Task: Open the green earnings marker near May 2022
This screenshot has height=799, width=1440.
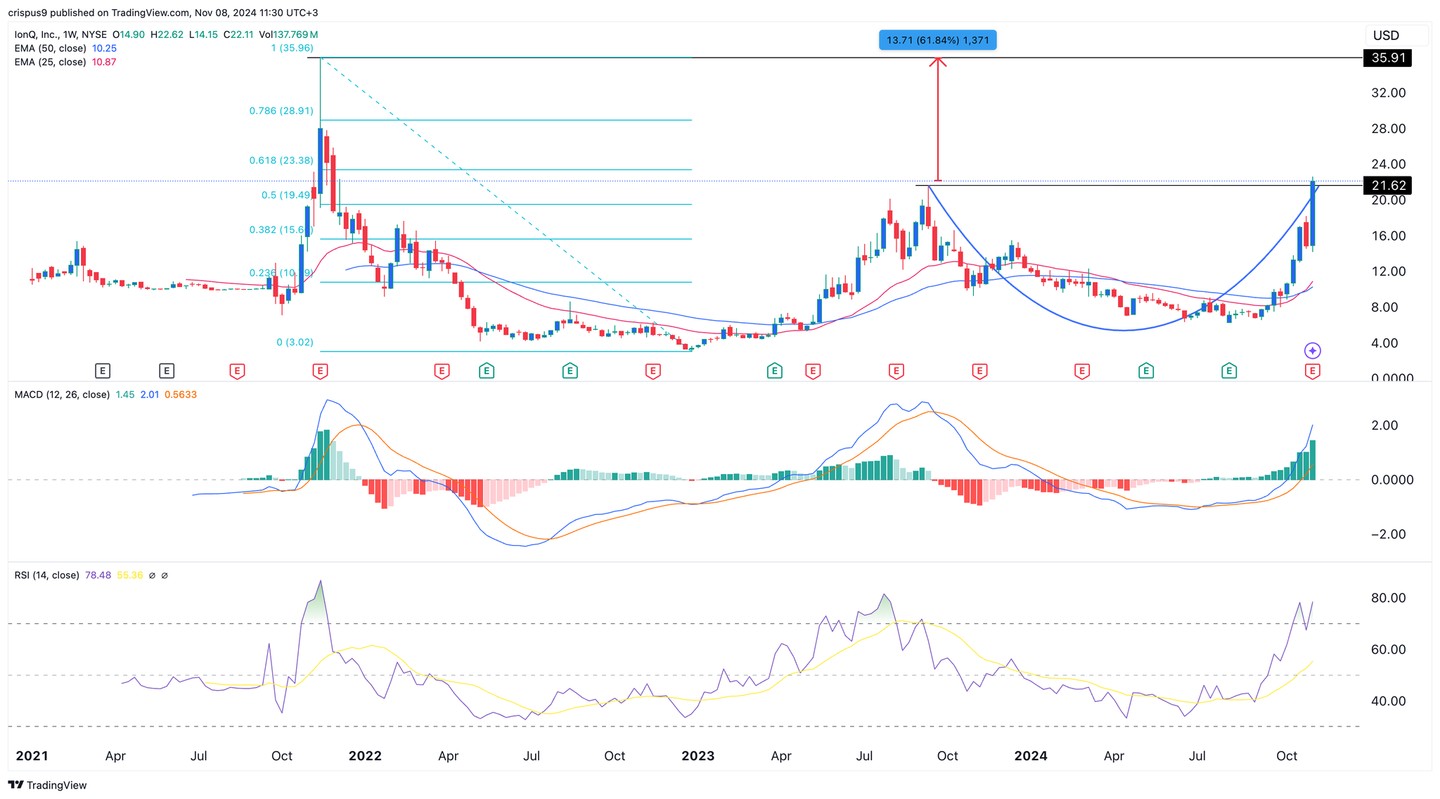Action: pos(485,371)
